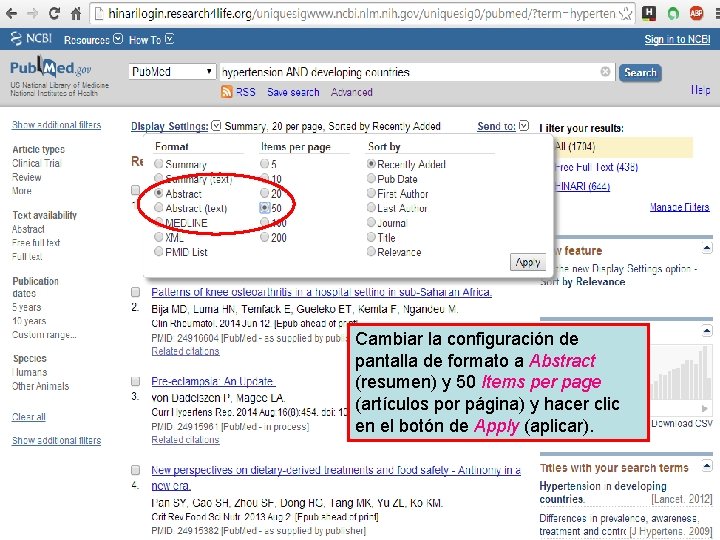Select the Abstract format radio button

(x=158, y=193)
